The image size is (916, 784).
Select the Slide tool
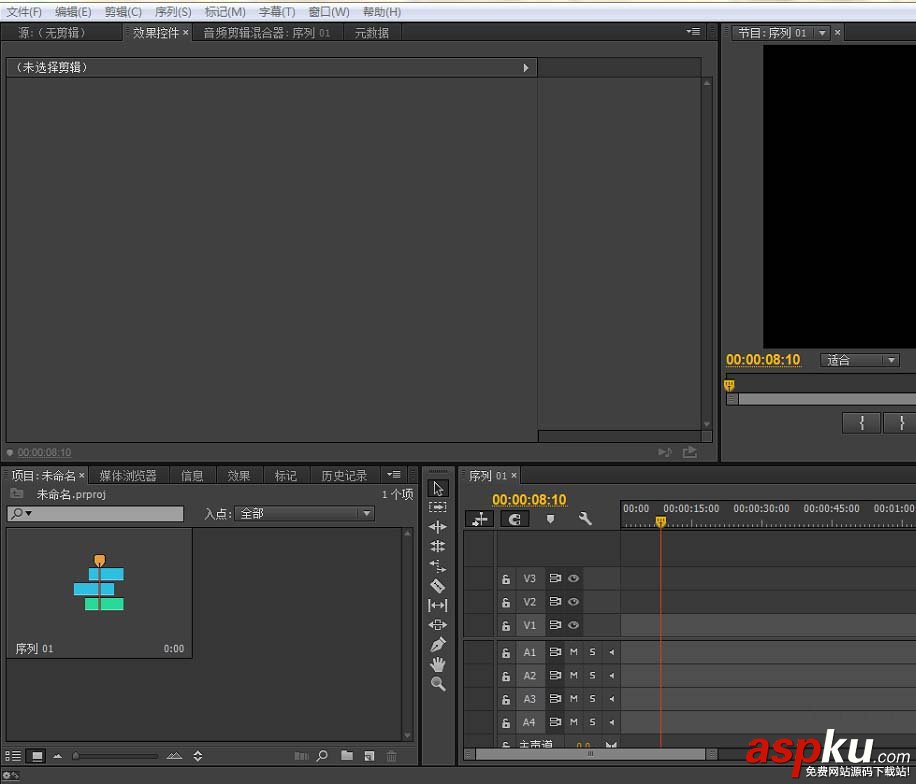click(438, 625)
